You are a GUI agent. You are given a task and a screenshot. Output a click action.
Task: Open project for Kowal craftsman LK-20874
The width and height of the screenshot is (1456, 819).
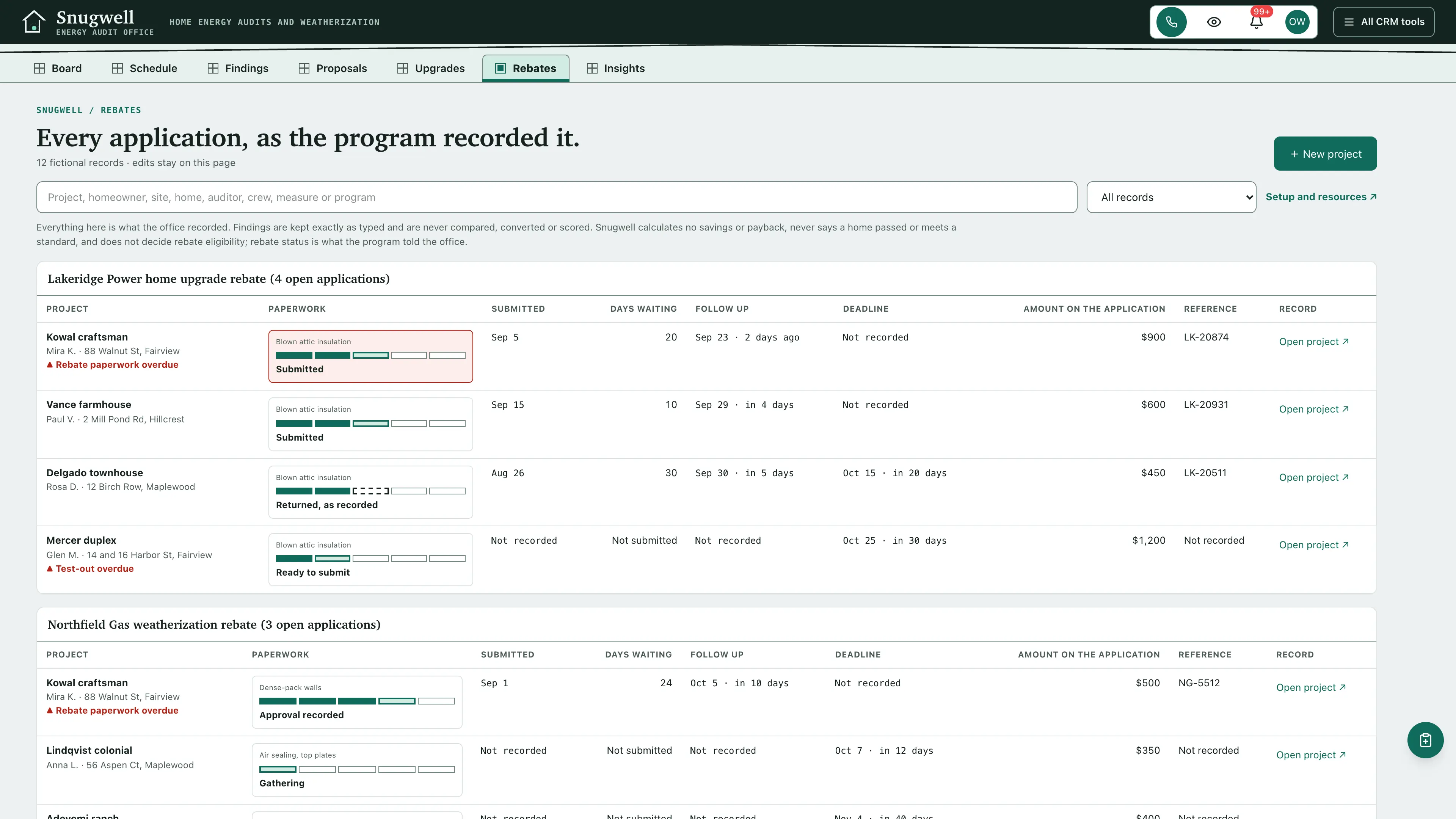click(1313, 342)
